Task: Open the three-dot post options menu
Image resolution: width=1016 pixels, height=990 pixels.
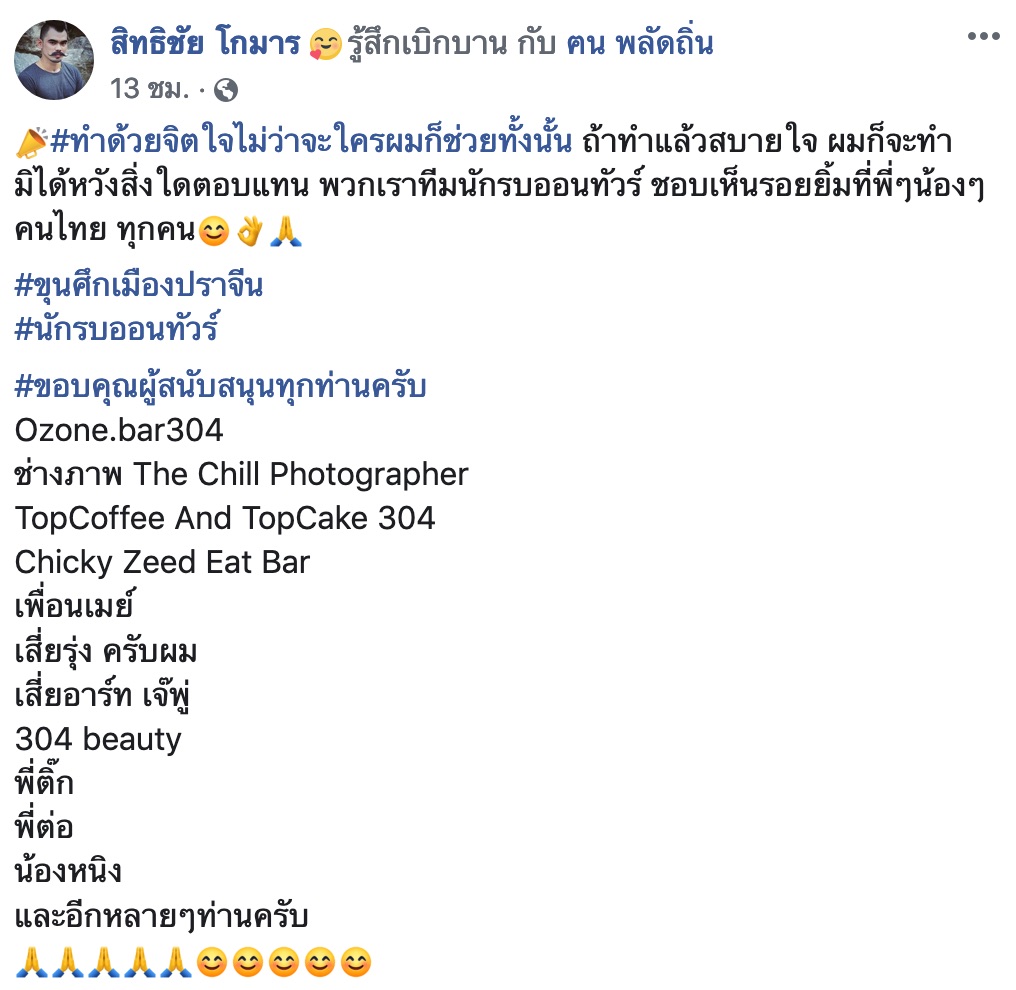Action: point(983,36)
